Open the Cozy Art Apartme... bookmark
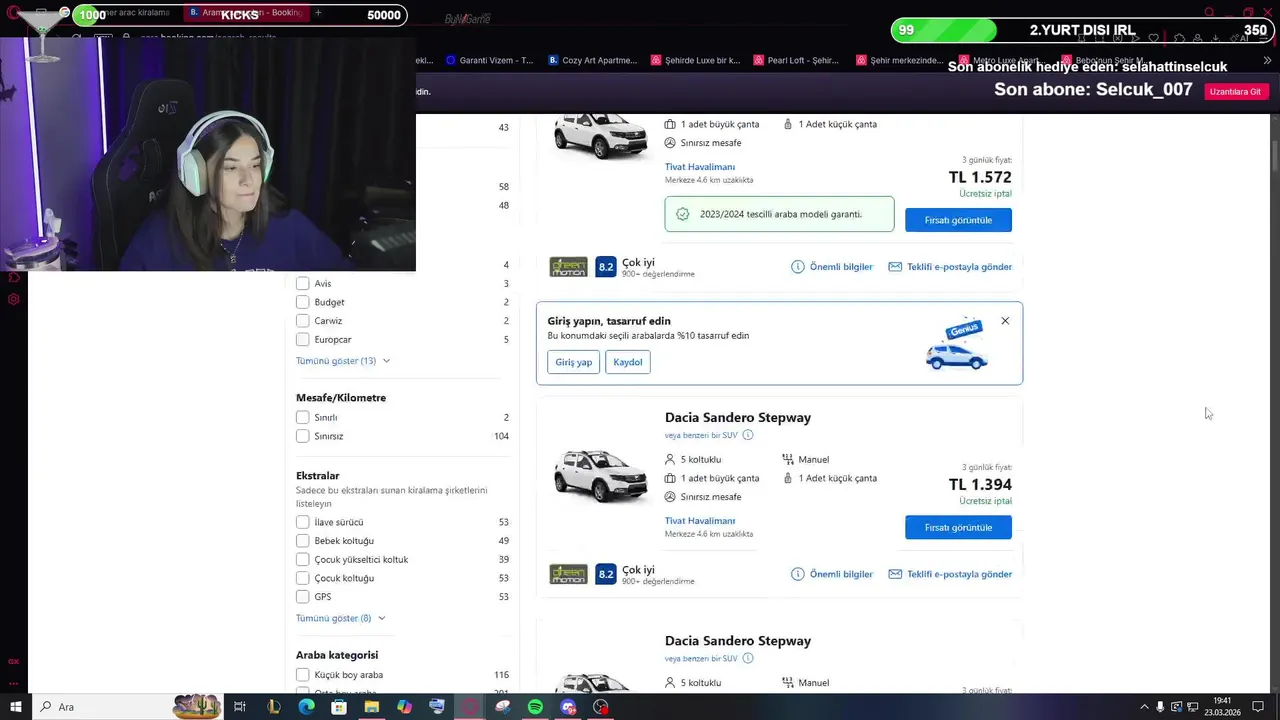The height and width of the screenshot is (720, 1280). 592,60
